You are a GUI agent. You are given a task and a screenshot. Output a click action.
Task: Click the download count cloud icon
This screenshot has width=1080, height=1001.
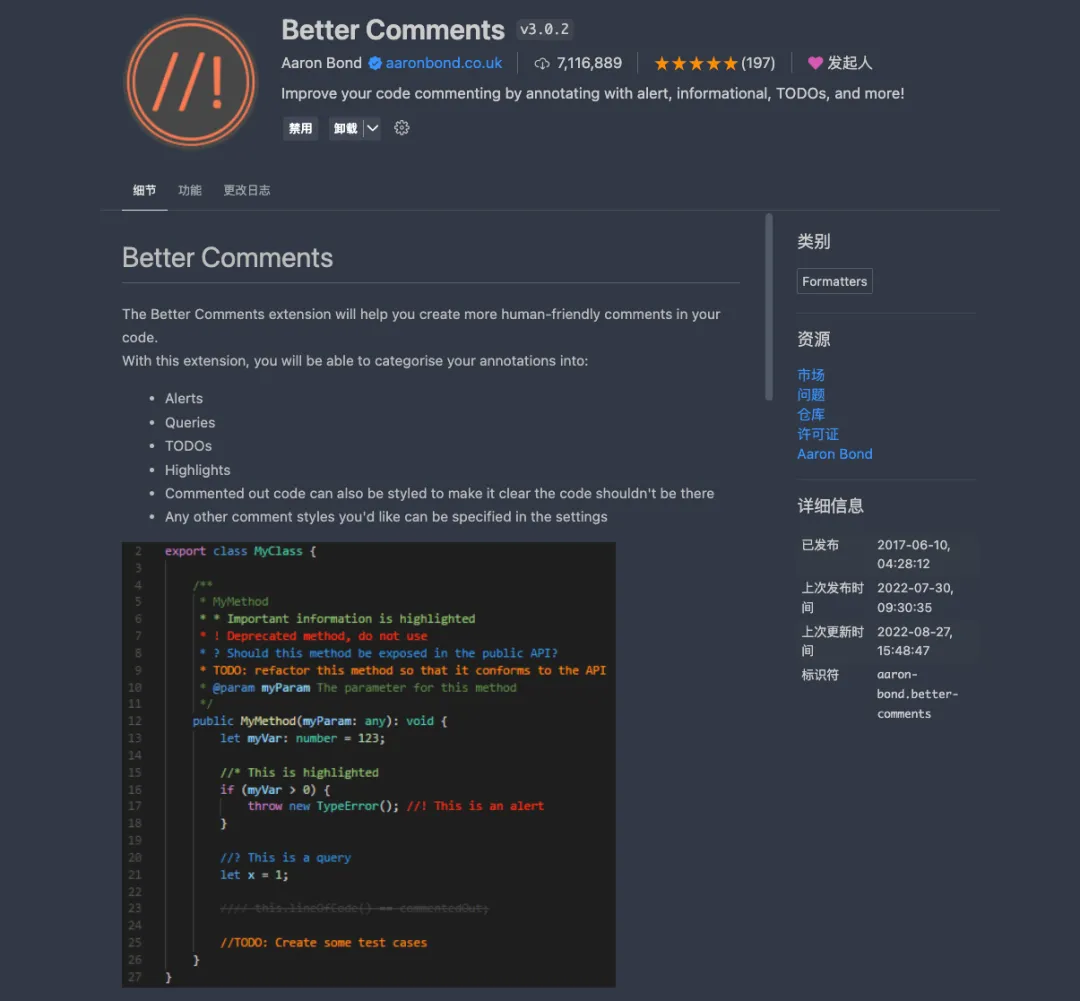coord(542,63)
